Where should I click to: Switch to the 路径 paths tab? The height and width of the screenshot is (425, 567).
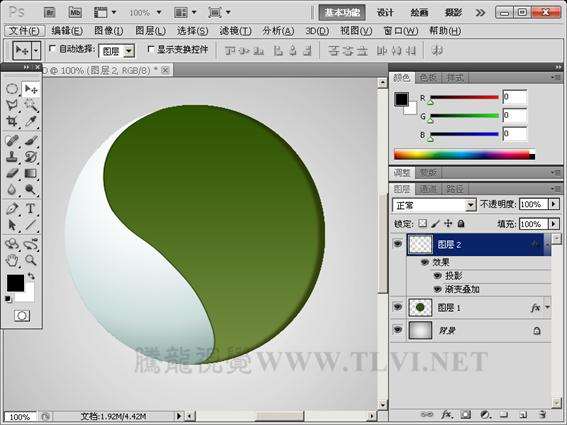click(455, 188)
